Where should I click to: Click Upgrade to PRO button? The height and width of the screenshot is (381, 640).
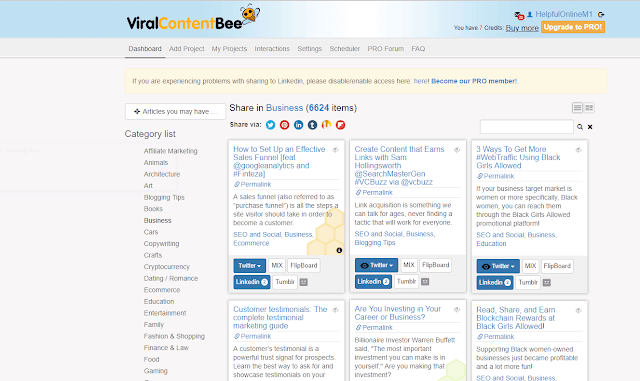573,27
